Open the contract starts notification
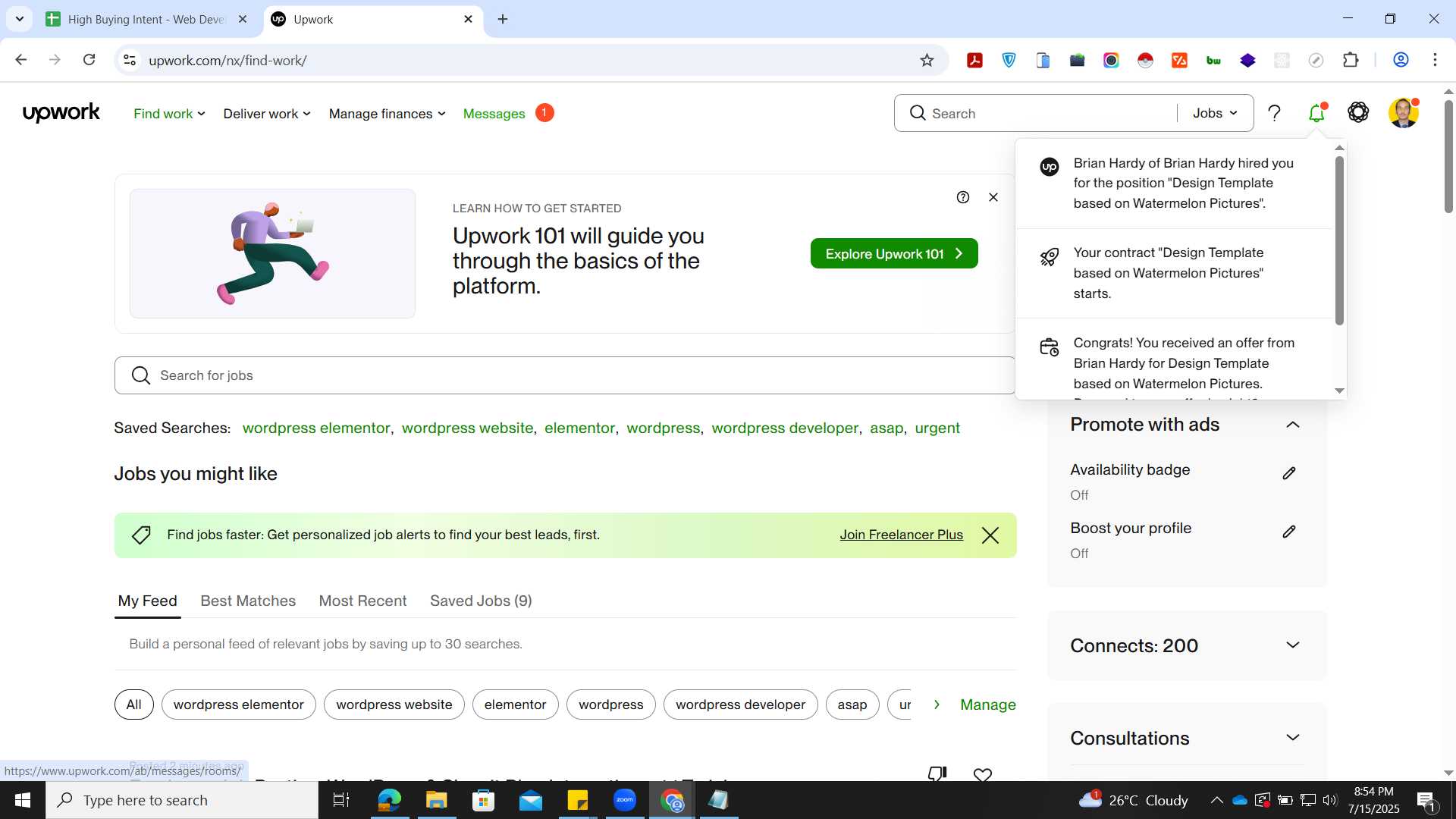Viewport: 1456px width, 819px height. [1174, 273]
